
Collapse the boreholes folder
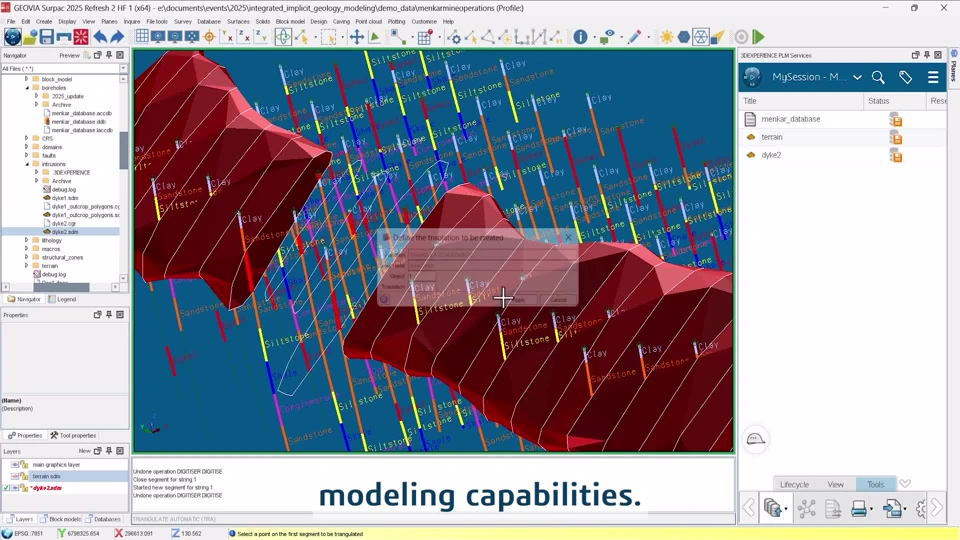[x=26, y=88]
